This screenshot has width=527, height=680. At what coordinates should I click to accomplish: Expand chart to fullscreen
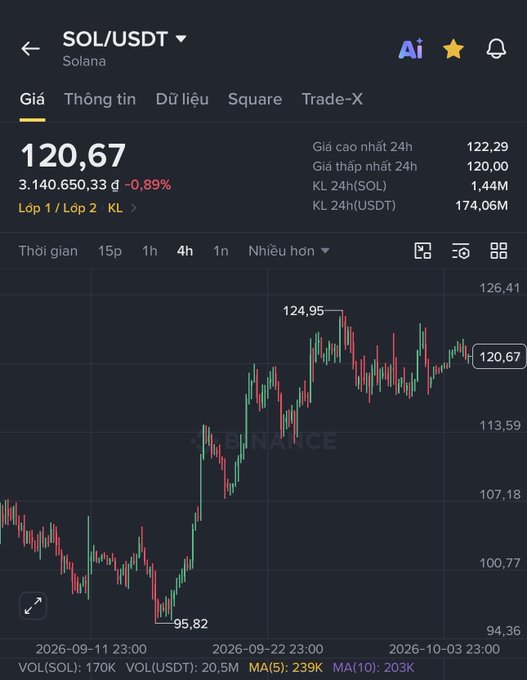click(x=33, y=605)
